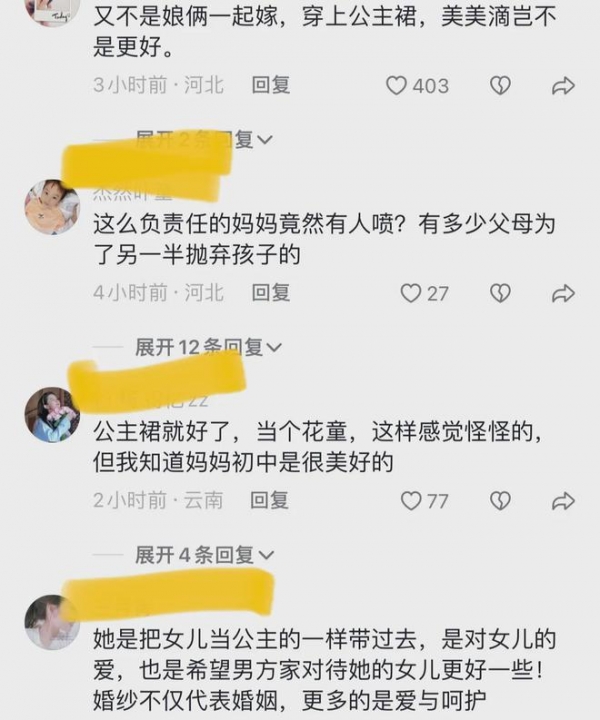Reply to the comment from 3小时前 河北
This screenshot has width=600, height=720.
[271, 85]
